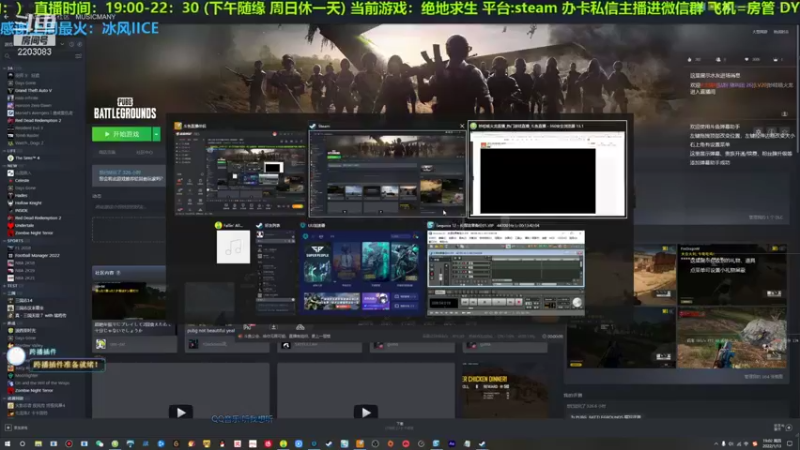Open friends and chat icon bottom right
This screenshot has height=450, width=800.
click(789, 428)
